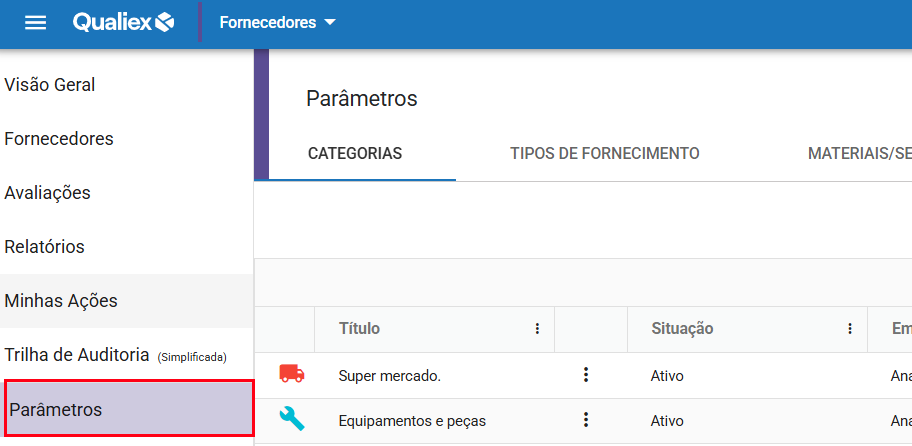Select Parâmetros in the sidebar
This screenshot has height=446, width=912.
point(56,409)
